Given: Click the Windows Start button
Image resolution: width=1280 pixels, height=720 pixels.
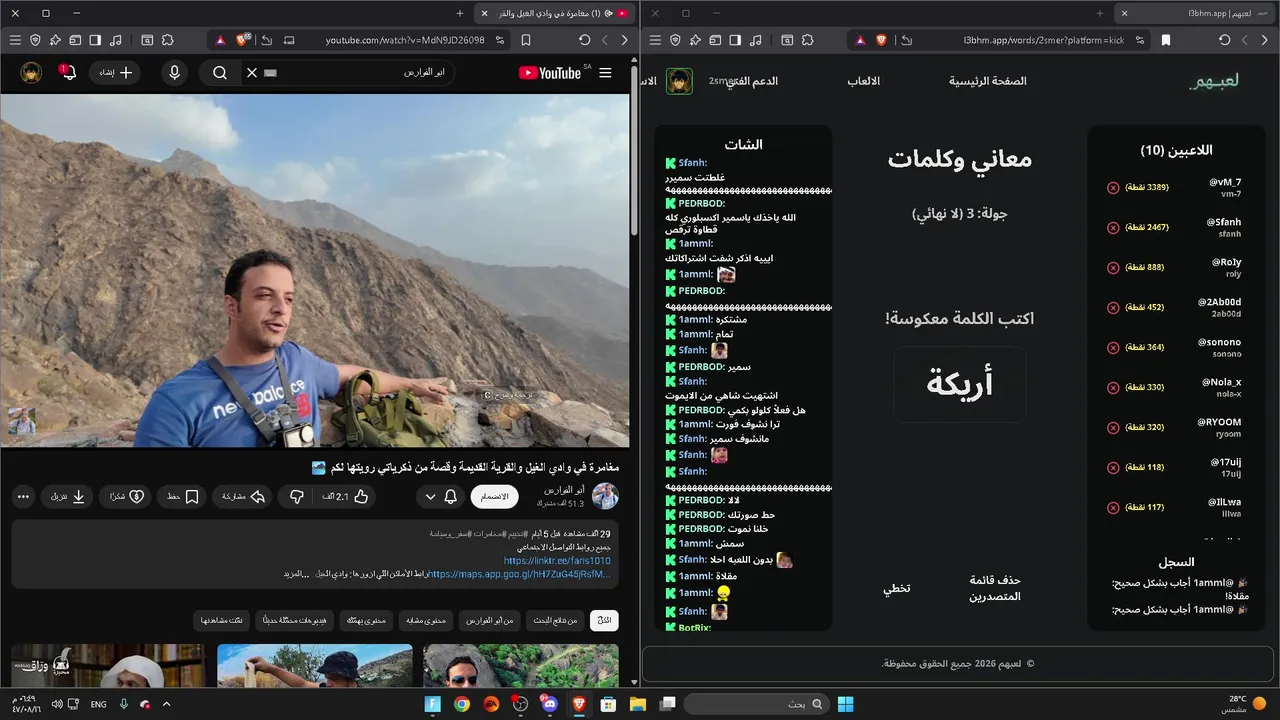Looking at the screenshot, I should pos(845,704).
